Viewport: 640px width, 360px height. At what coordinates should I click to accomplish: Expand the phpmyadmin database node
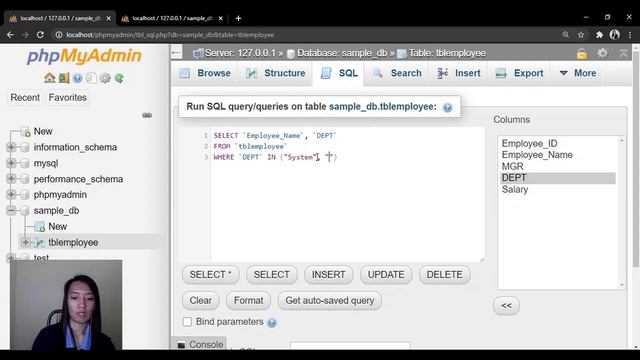pyautogui.click(x=11, y=195)
